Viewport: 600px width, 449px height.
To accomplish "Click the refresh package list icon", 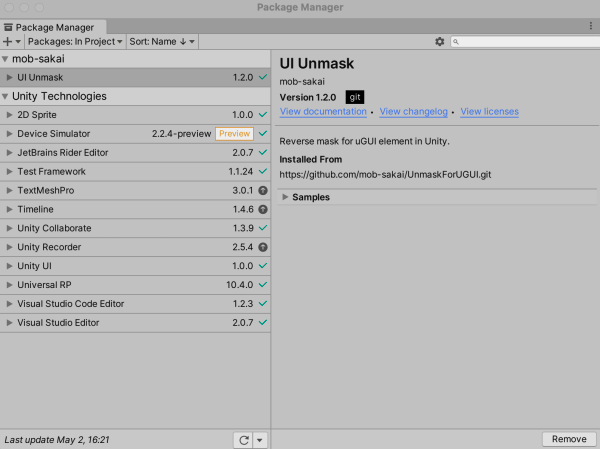I will [x=244, y=440].
